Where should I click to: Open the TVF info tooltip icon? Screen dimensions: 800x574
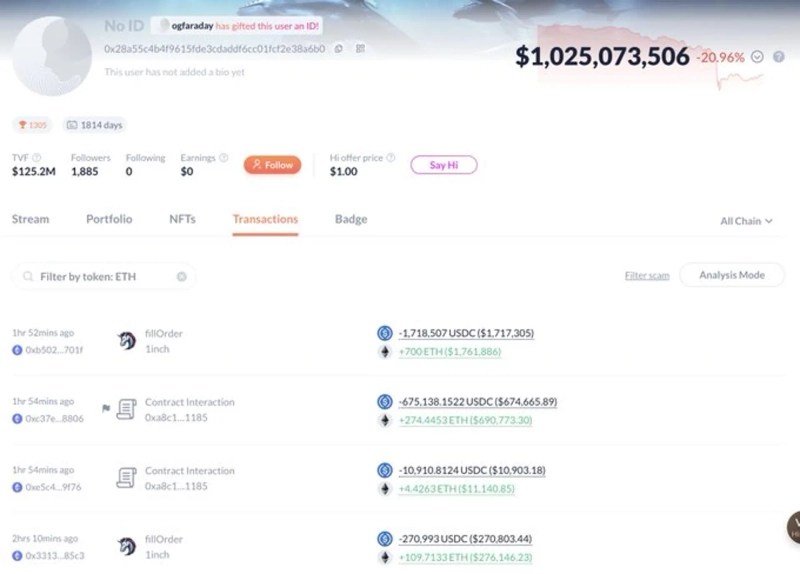coord(37,158)
